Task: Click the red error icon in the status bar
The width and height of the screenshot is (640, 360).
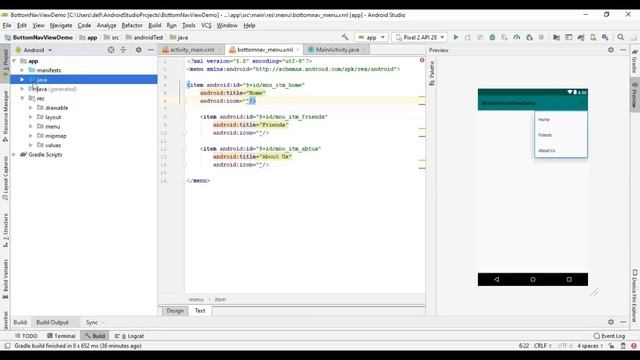Action: (x=634, y=346)
